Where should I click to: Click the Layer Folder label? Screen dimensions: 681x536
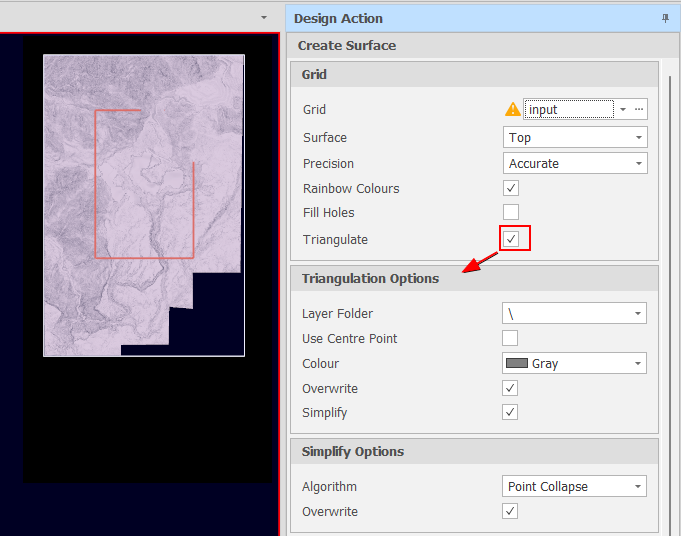337,314
